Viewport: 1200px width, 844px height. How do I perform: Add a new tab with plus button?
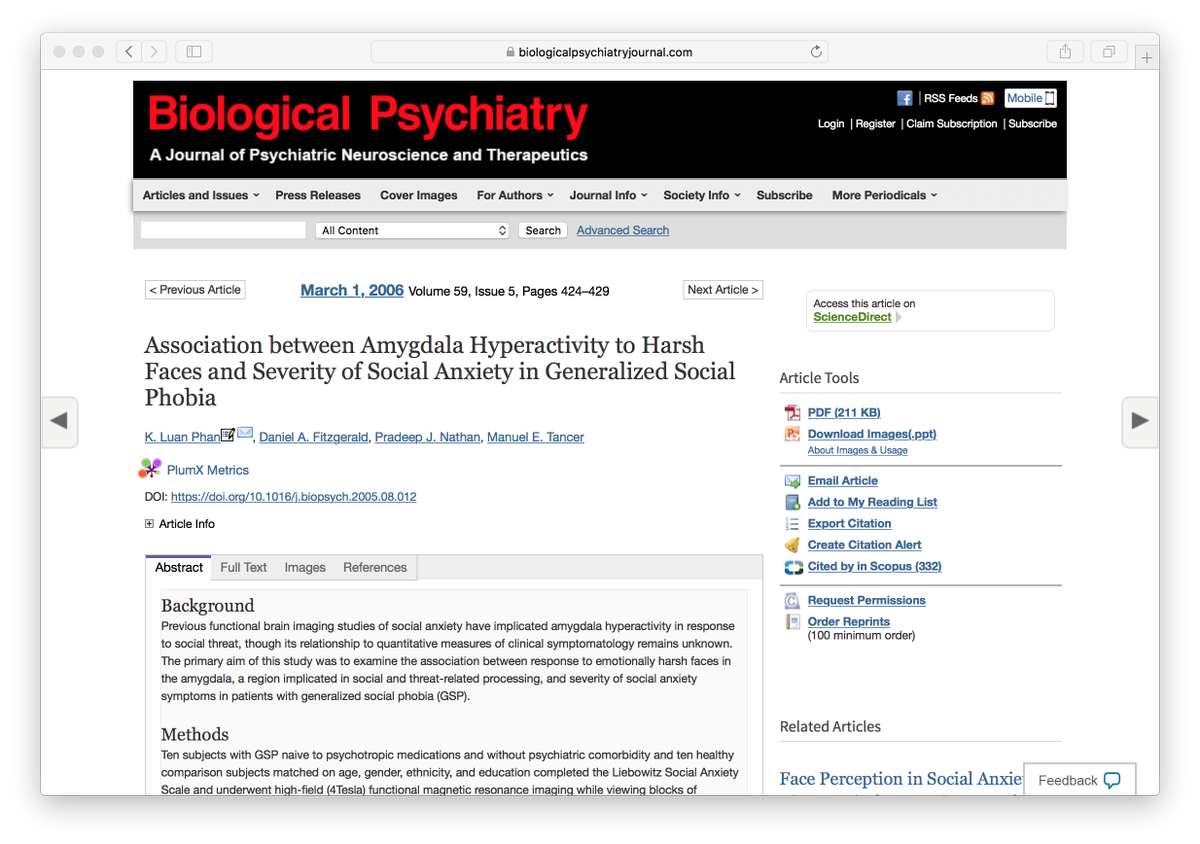pos(1147,58)
